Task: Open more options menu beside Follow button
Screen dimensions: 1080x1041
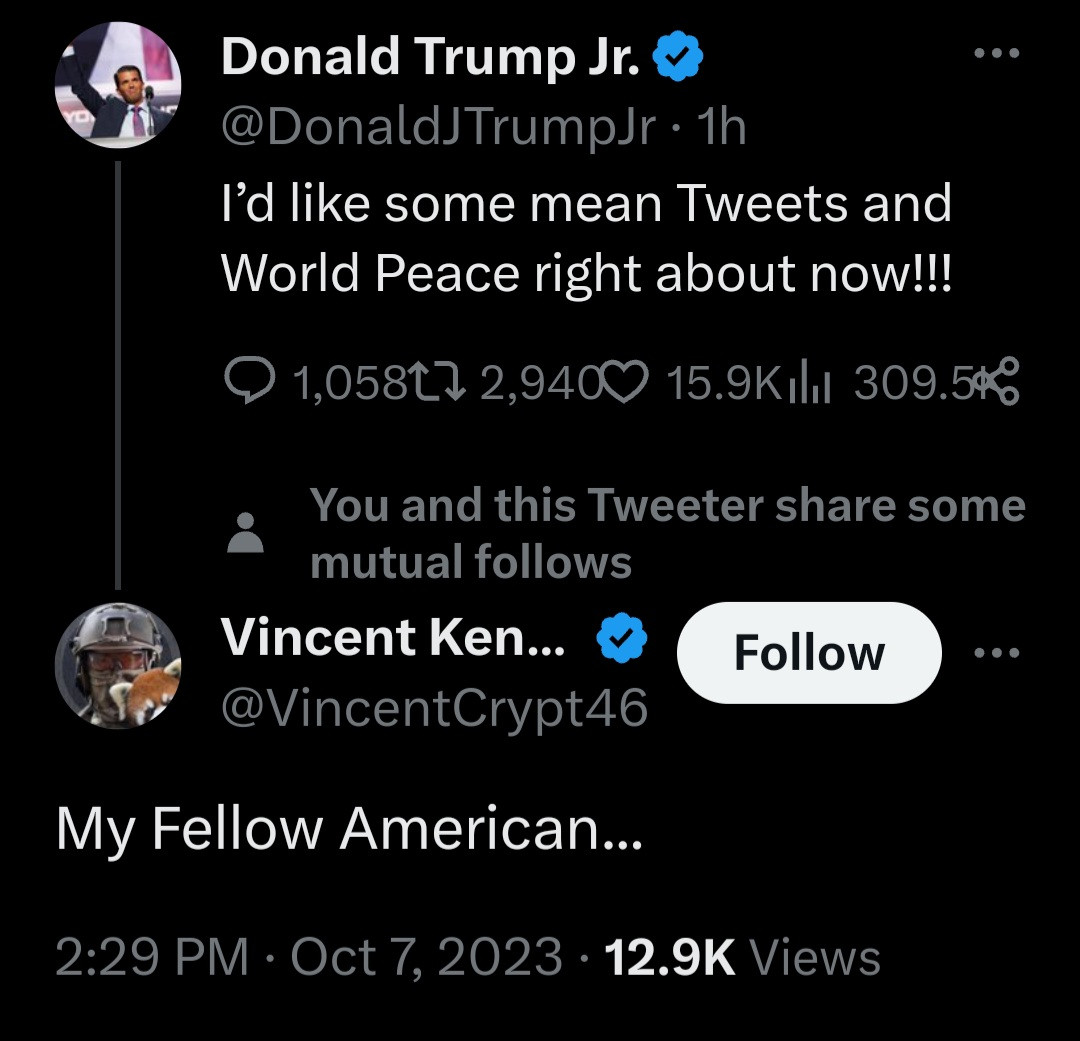Action: (x=997, y=653)
